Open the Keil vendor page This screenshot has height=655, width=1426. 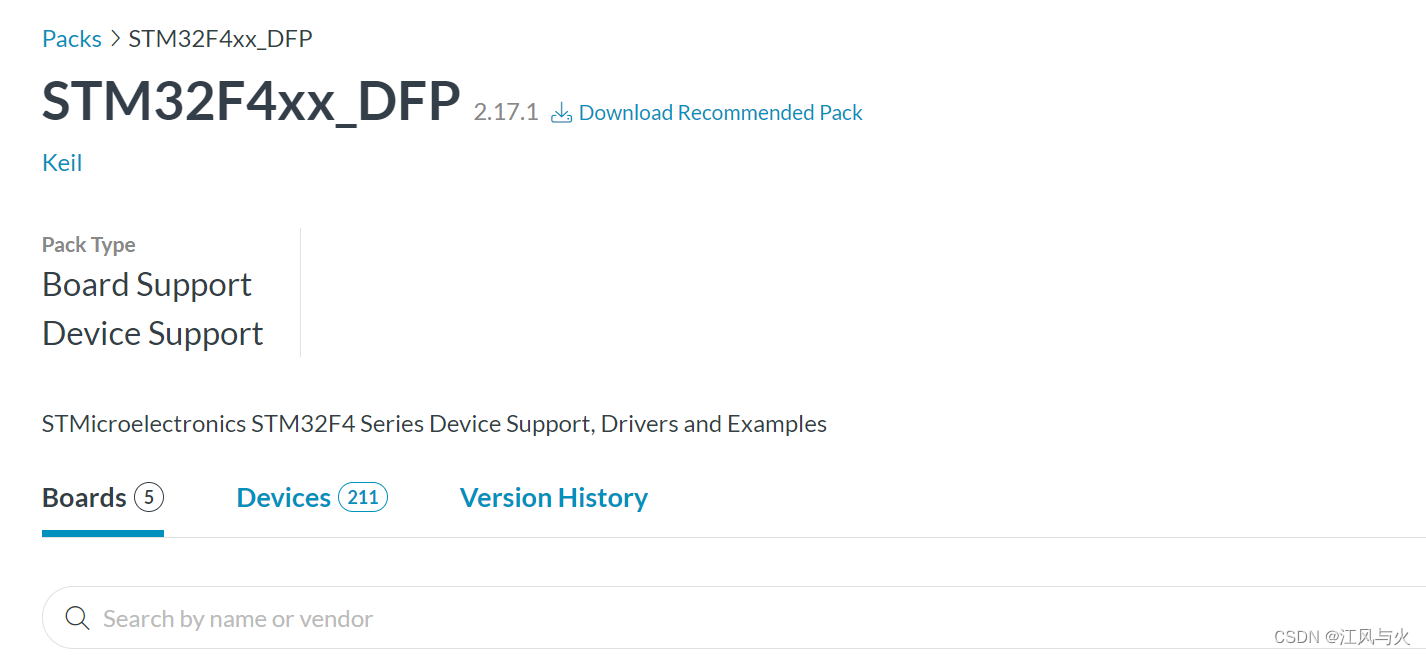pyautogui.click(x=62, y=162)
